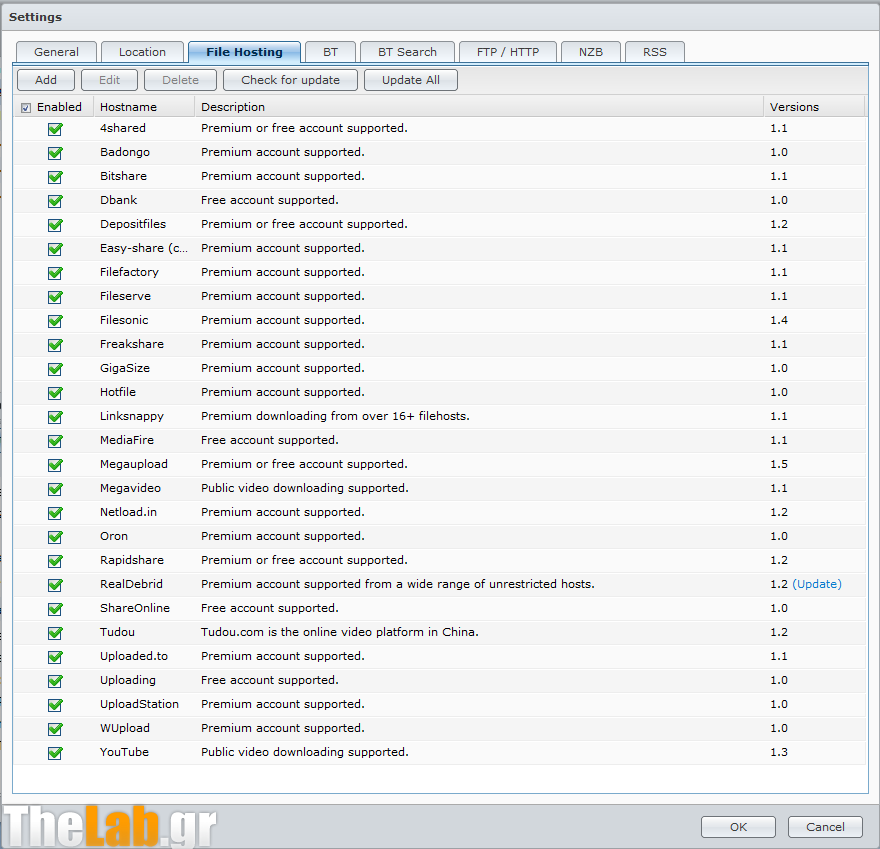This screenshot has width=880, height=849.
Task: Uncheck the Filesonic checkbox
Action: pos(55,321)
